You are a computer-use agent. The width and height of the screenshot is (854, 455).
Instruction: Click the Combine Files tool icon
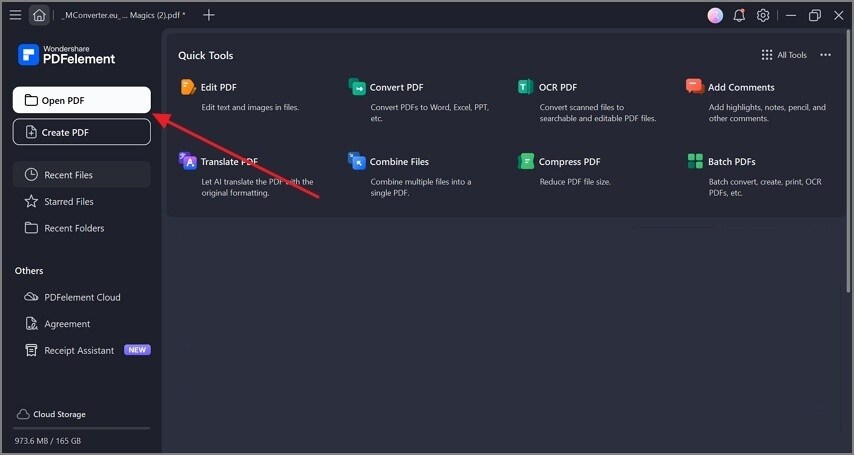[357, 161]
